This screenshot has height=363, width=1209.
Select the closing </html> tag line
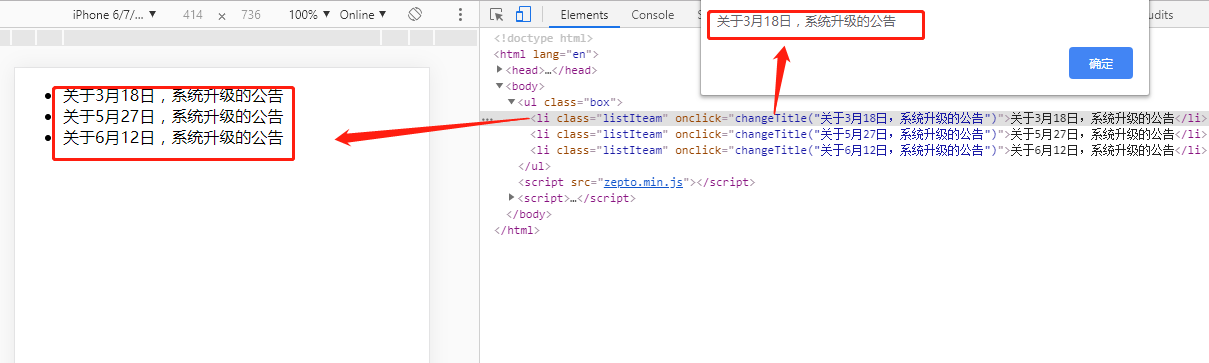point(517,230)
